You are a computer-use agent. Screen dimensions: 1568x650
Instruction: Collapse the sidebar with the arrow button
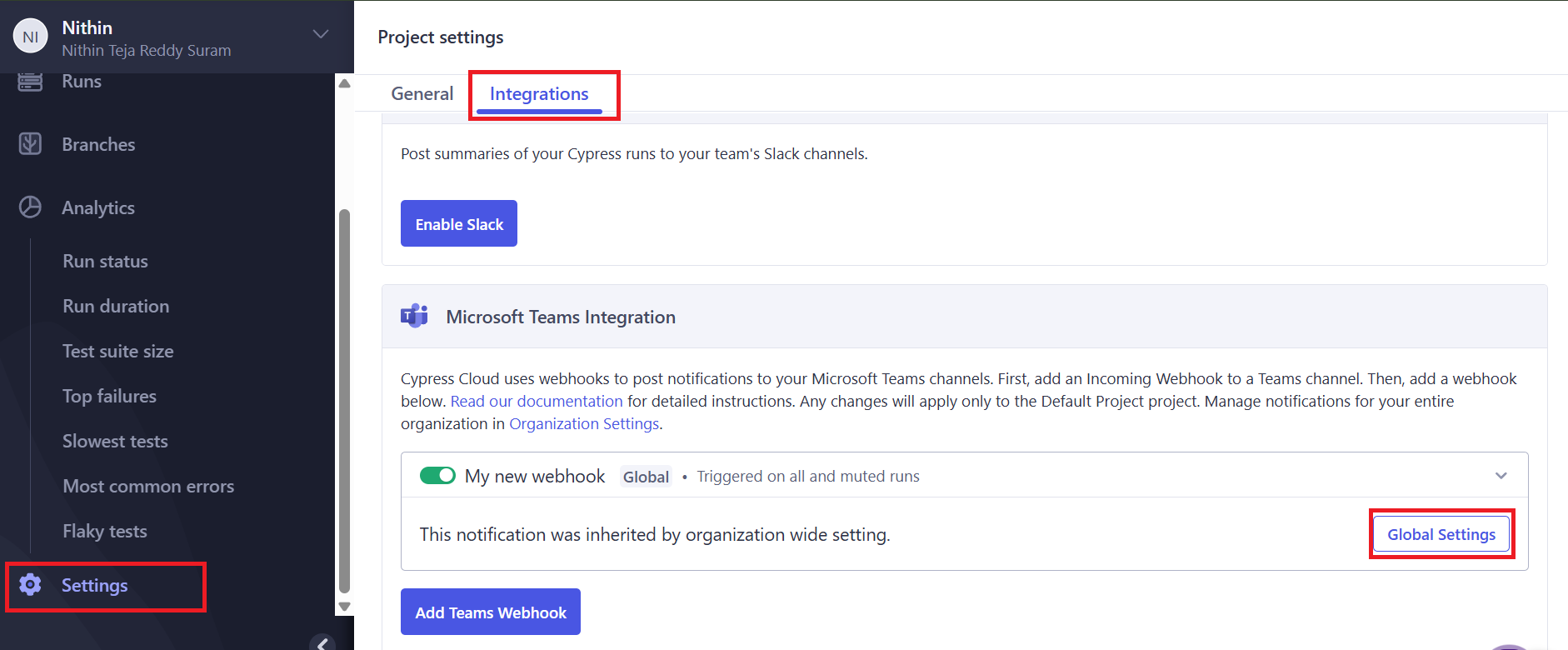click(x=322, y=643)
